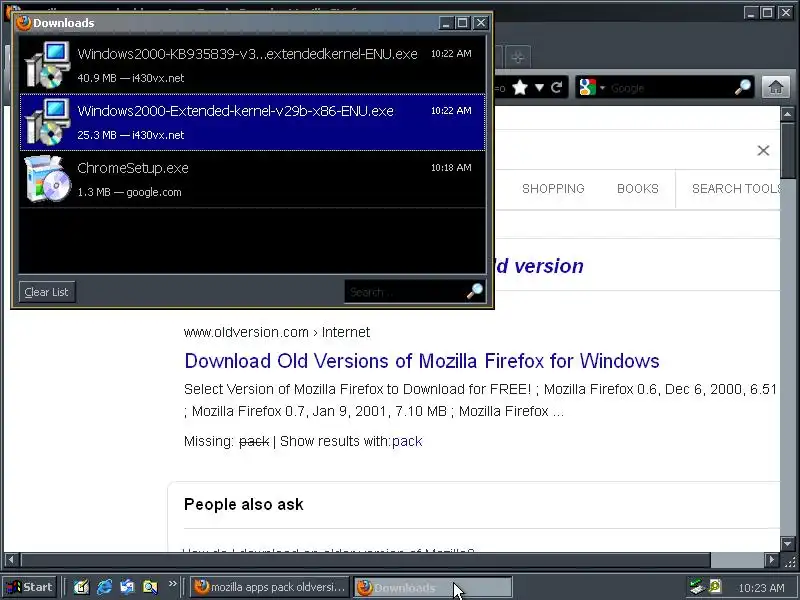Viewport: 800px width, 600px height.
Task: Click the fourth quick launch search icon
Action: pos(150,587)
